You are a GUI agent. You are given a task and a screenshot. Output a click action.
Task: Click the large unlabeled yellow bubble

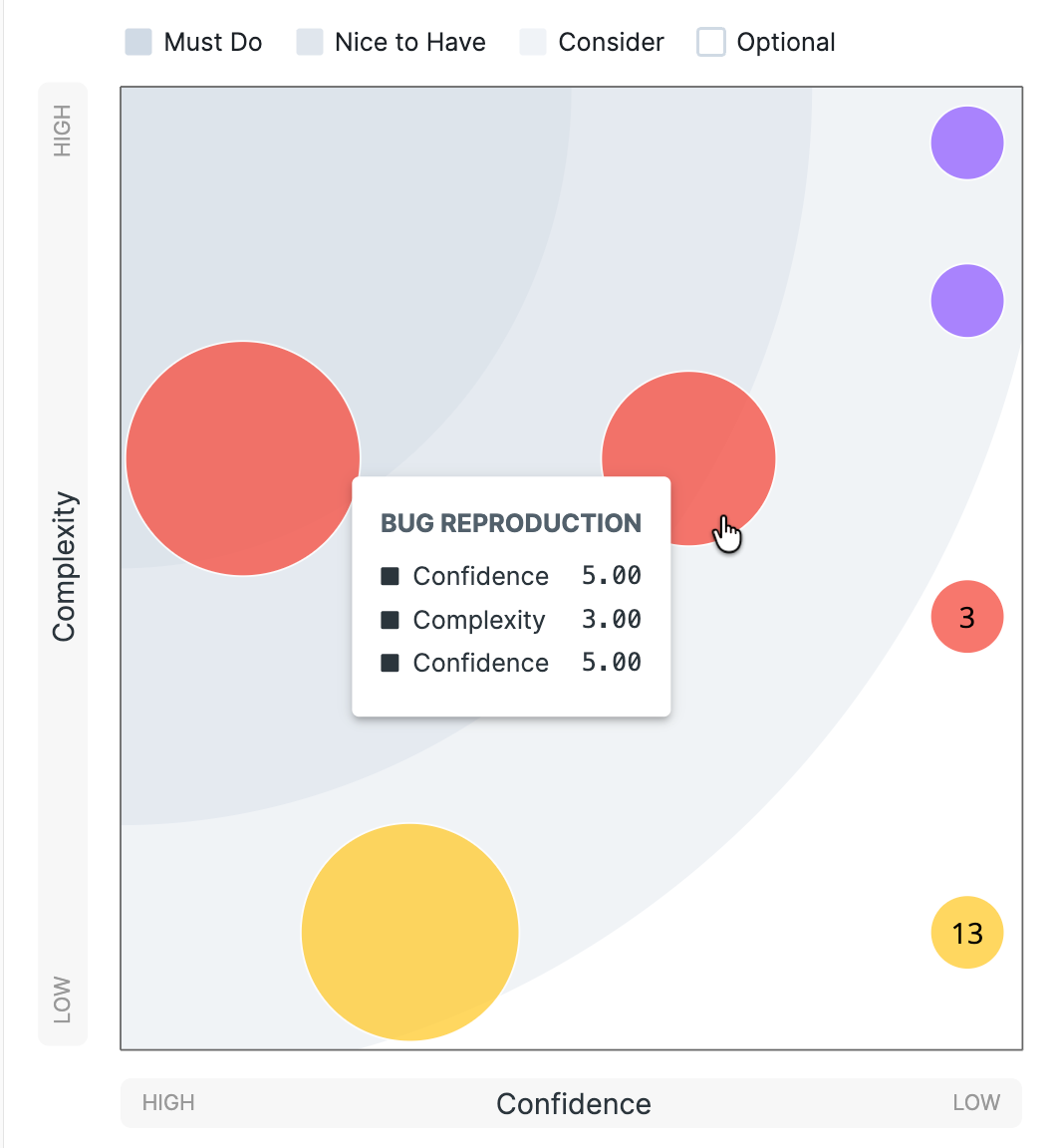click(x=409, y=932)
